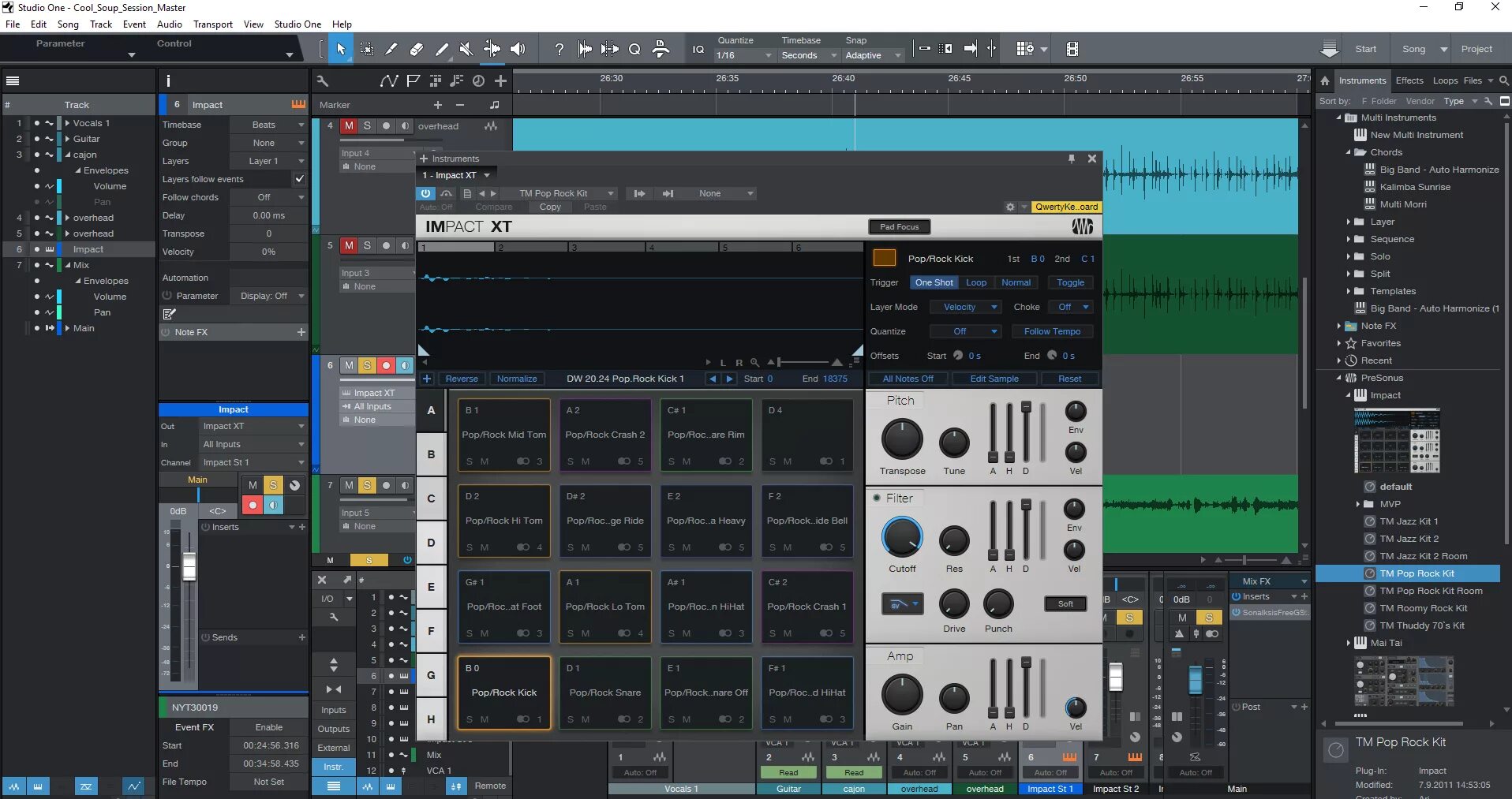The image size is (1512, 799).
Task: Click the All Notes Off button
Action: [x=908, y=379]
